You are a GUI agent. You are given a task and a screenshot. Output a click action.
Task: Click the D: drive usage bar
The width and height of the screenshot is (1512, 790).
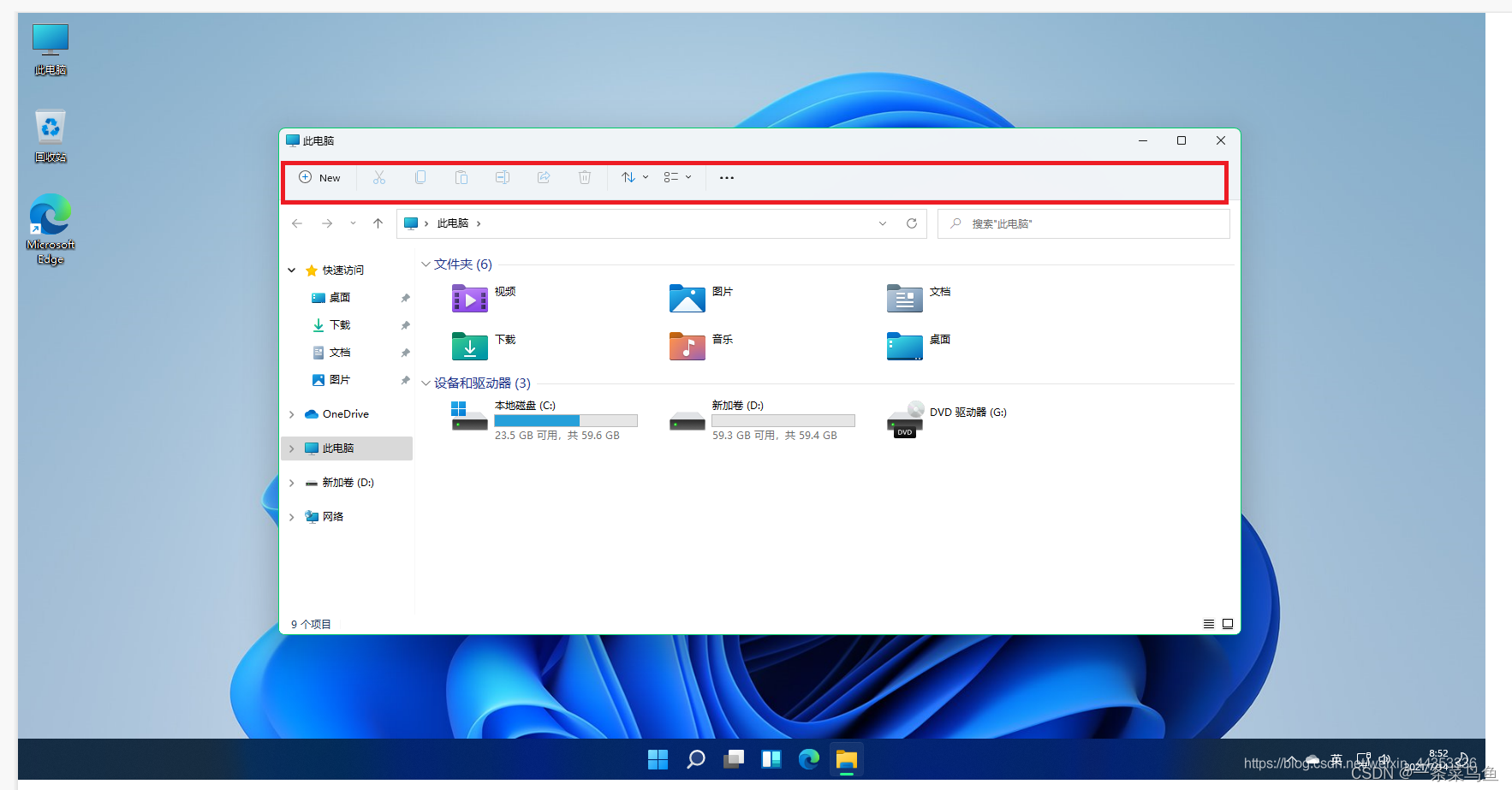[783, 421]
